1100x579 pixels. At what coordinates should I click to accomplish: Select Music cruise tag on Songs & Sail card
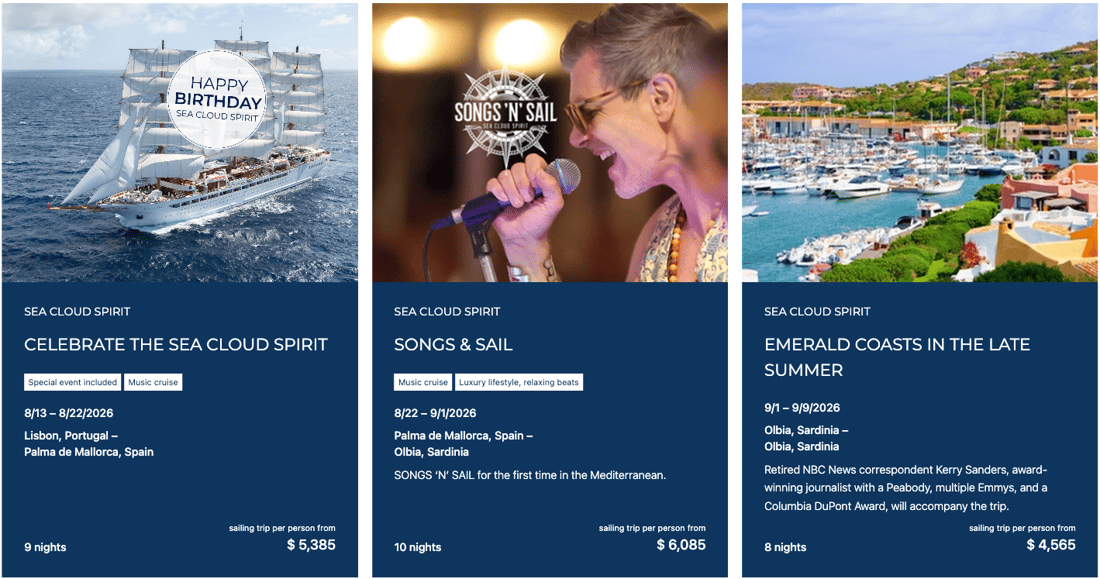tap(423, 382)
